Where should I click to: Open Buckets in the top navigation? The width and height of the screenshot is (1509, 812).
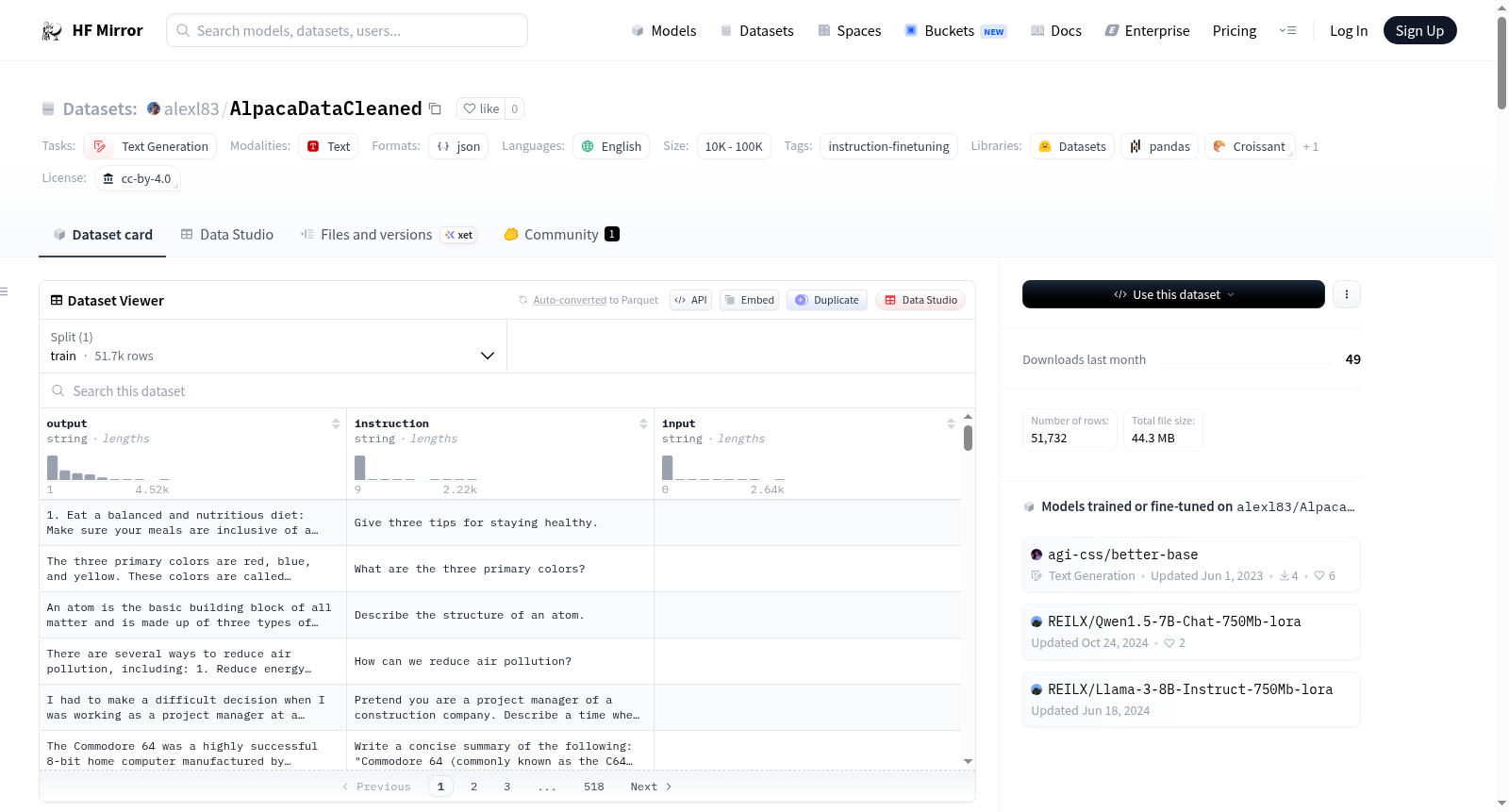(x=955, y=31)
